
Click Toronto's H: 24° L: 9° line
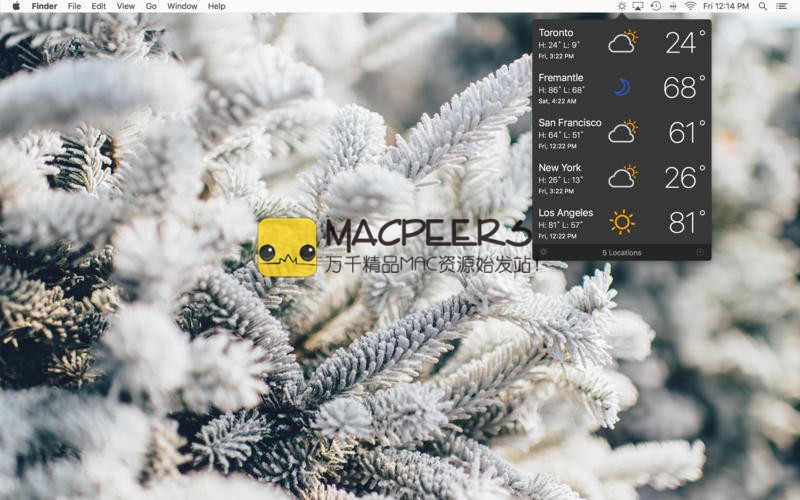pos(559,45)
